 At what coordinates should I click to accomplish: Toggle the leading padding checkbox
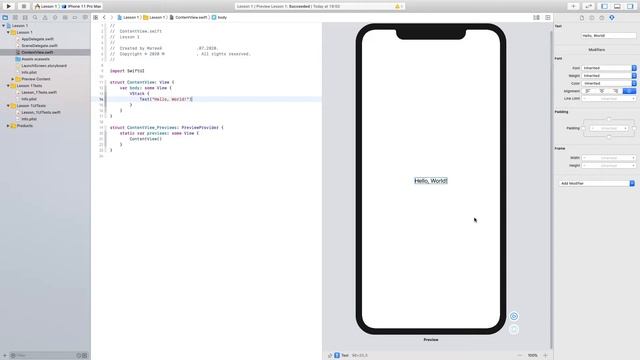point(583,128)
